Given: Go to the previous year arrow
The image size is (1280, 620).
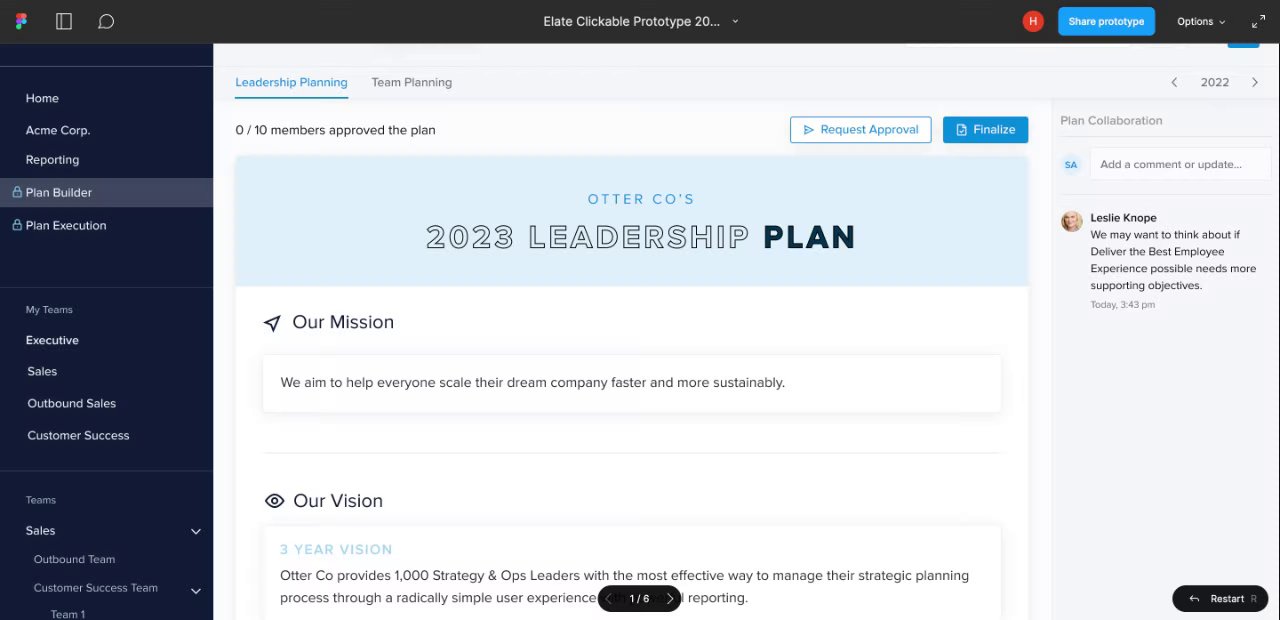Looking at the screenshot, I should tap(1174, 82).
